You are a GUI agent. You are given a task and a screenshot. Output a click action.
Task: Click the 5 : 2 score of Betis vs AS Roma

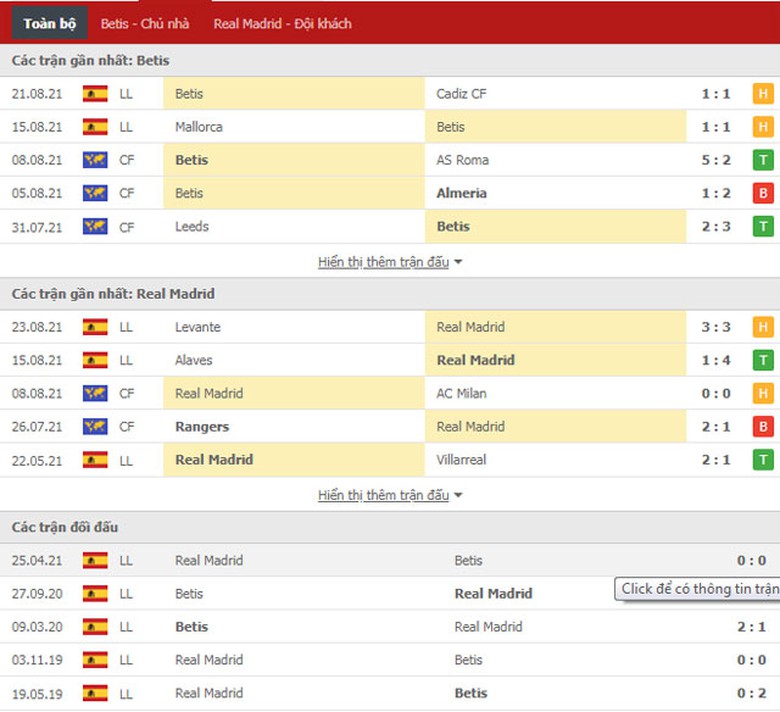(x=715, y=160)
